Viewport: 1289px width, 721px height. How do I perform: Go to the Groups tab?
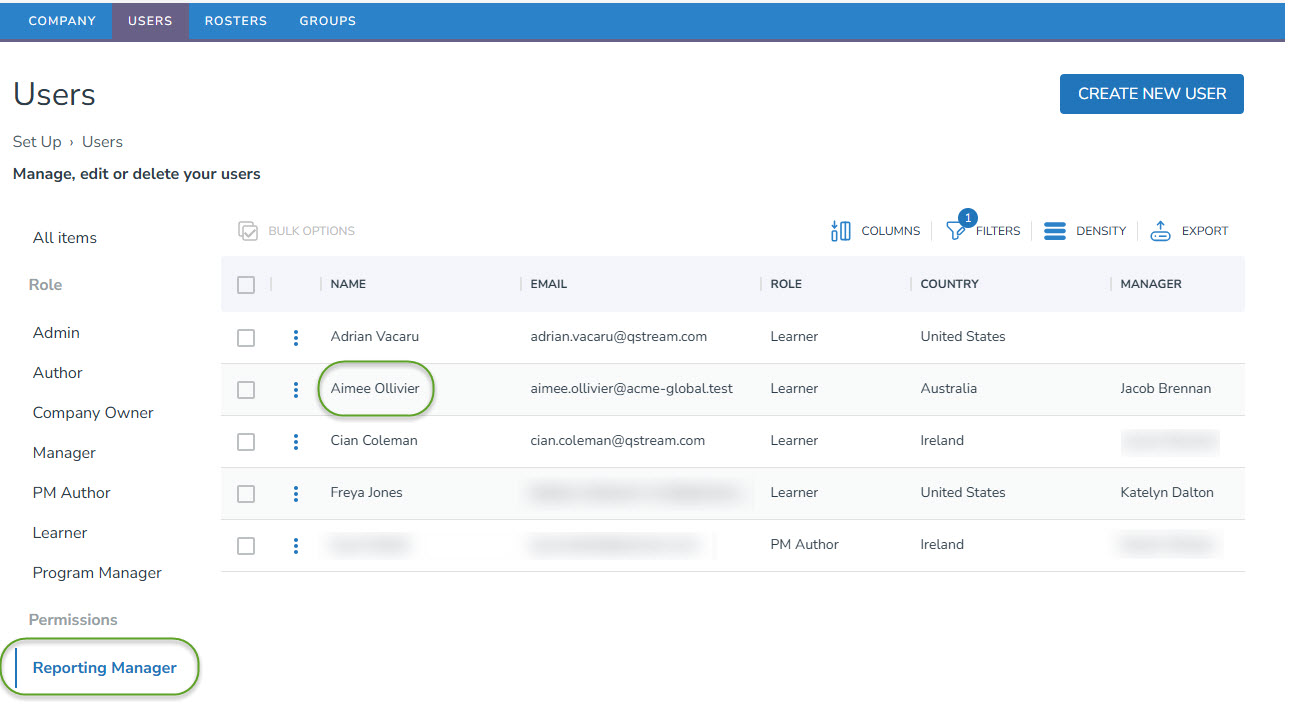tap(328, 21)
